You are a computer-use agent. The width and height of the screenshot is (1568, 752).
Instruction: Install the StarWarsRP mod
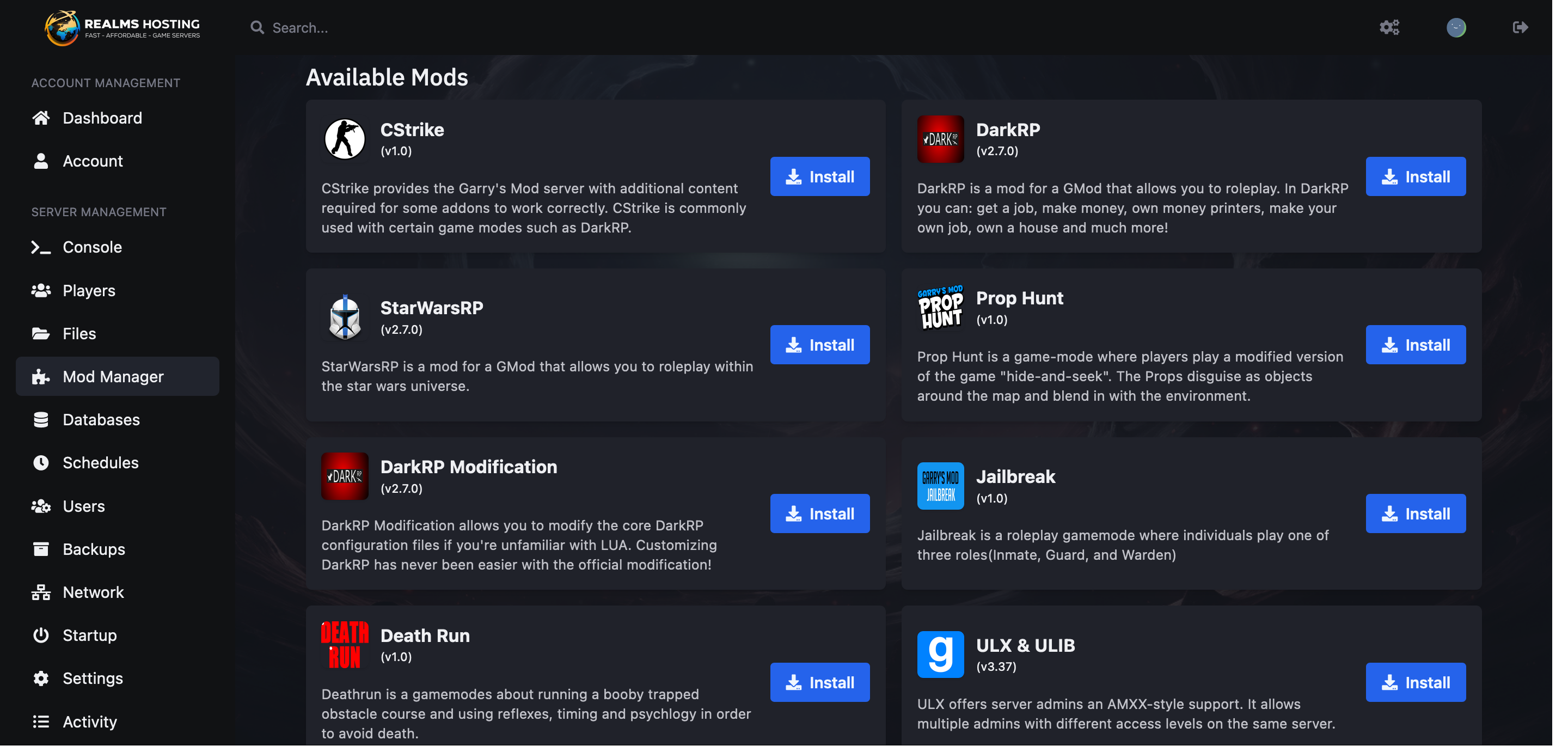(820, 344)
